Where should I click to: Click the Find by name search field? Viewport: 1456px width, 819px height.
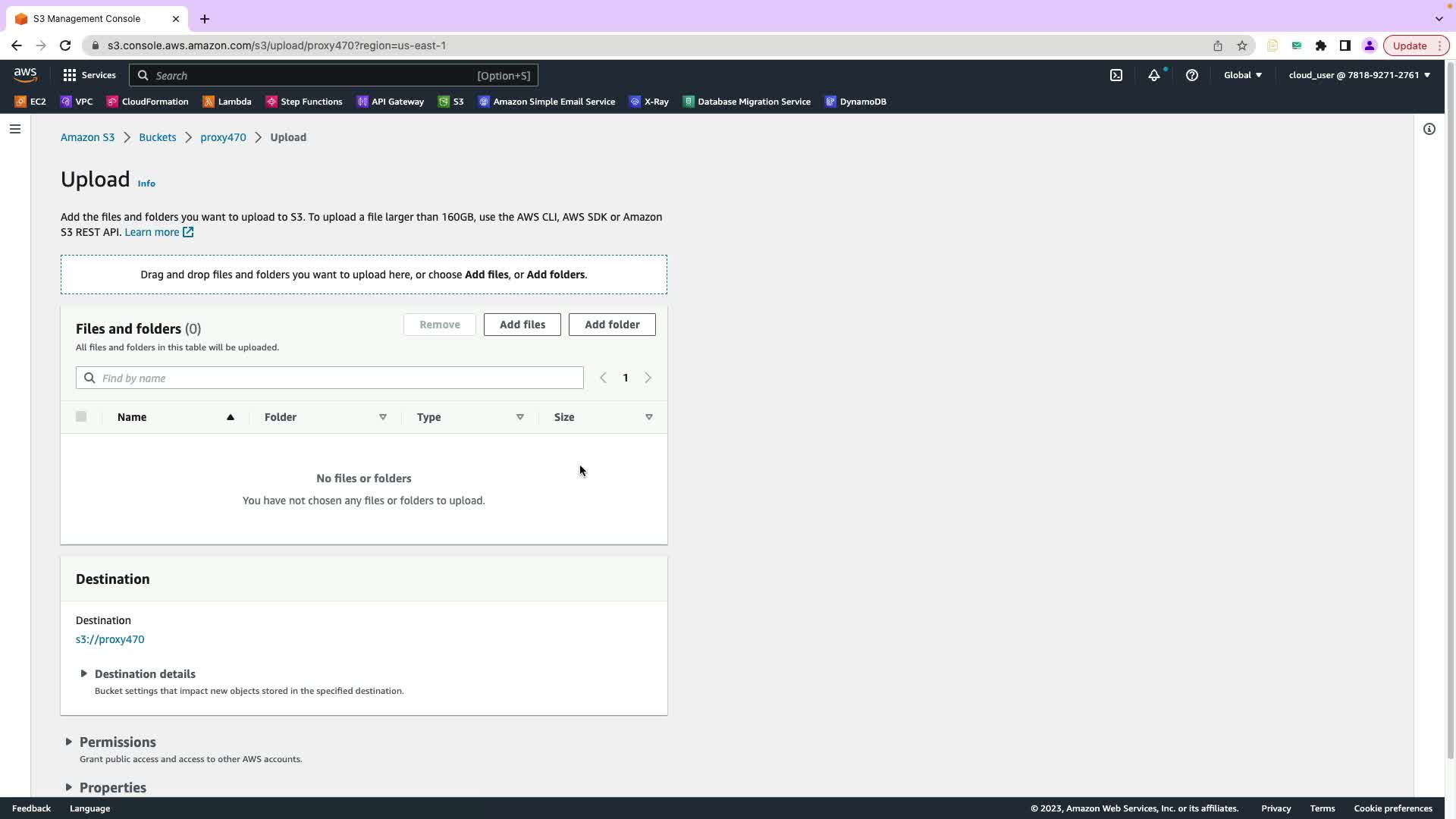coord(330,378)
